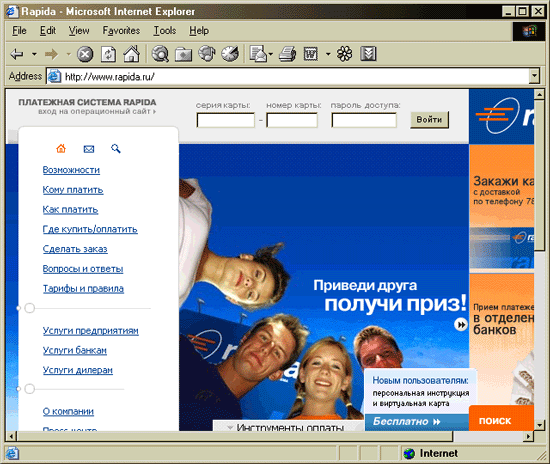Click the Windows logo throbber icon

click(530, 31)
